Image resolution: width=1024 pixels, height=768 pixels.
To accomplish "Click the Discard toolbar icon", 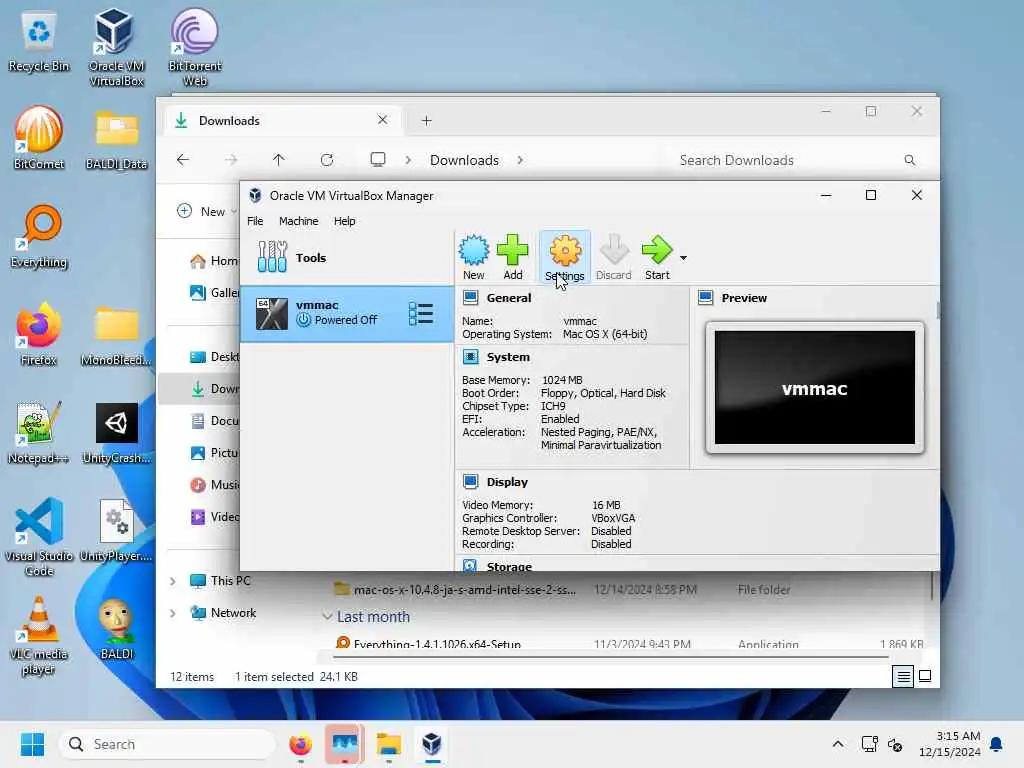I will 614,257.
